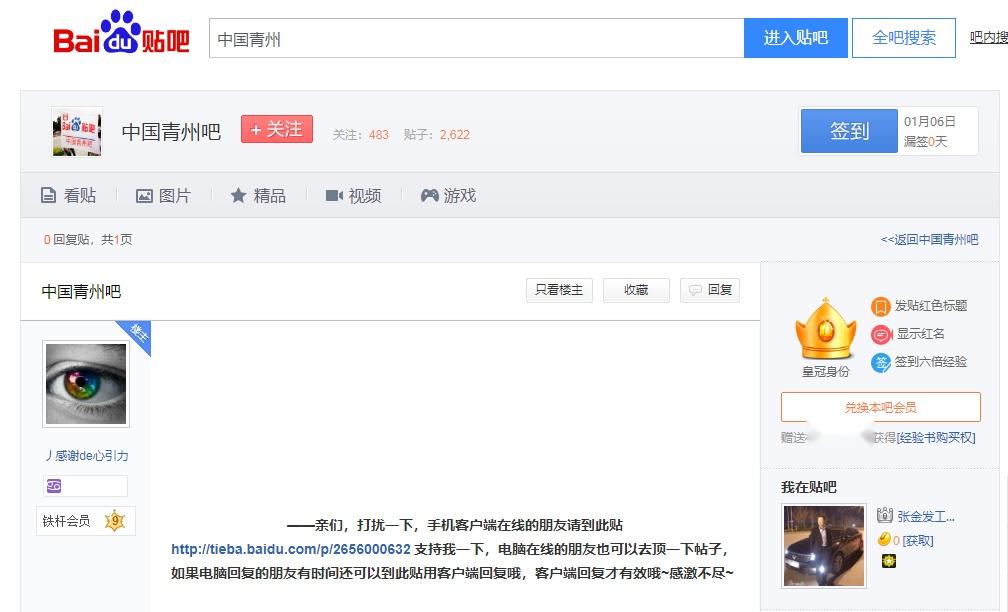Click the small gold medal icon
The width and height of the screenshot is (1008, 612).
(888, 561)
